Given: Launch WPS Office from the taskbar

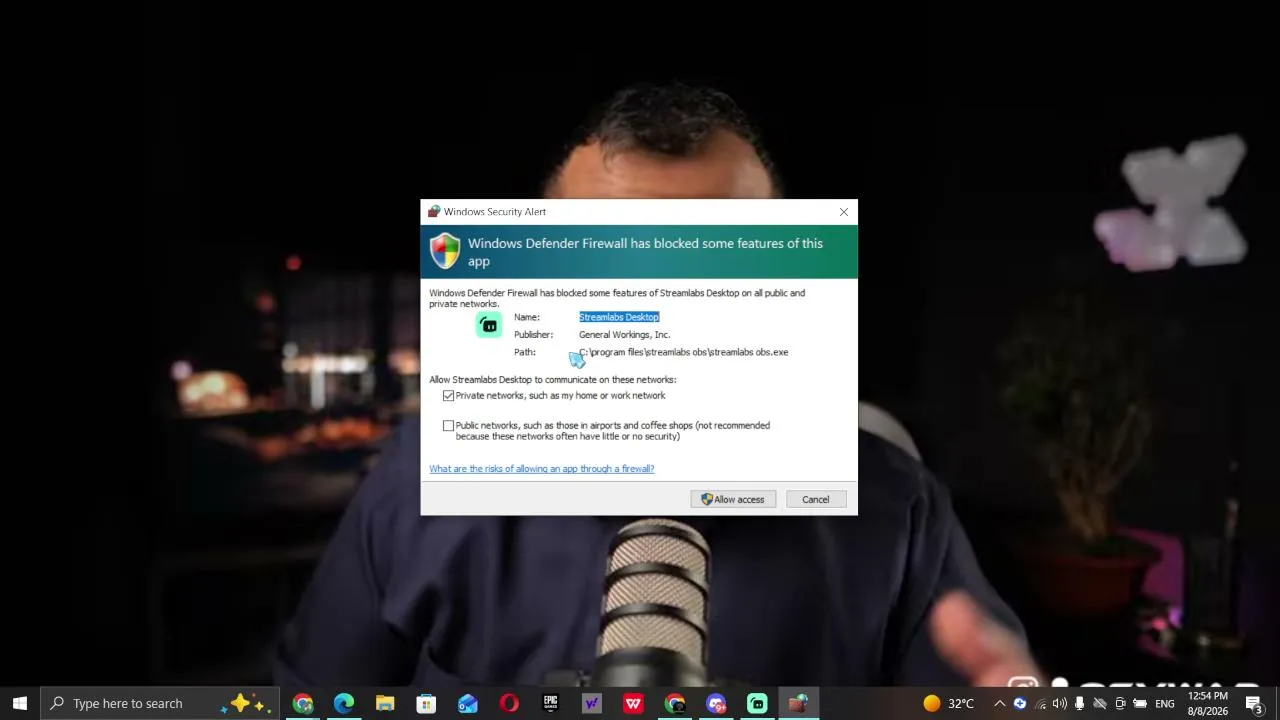Looking at the screenshot, I should coord(633,703).
